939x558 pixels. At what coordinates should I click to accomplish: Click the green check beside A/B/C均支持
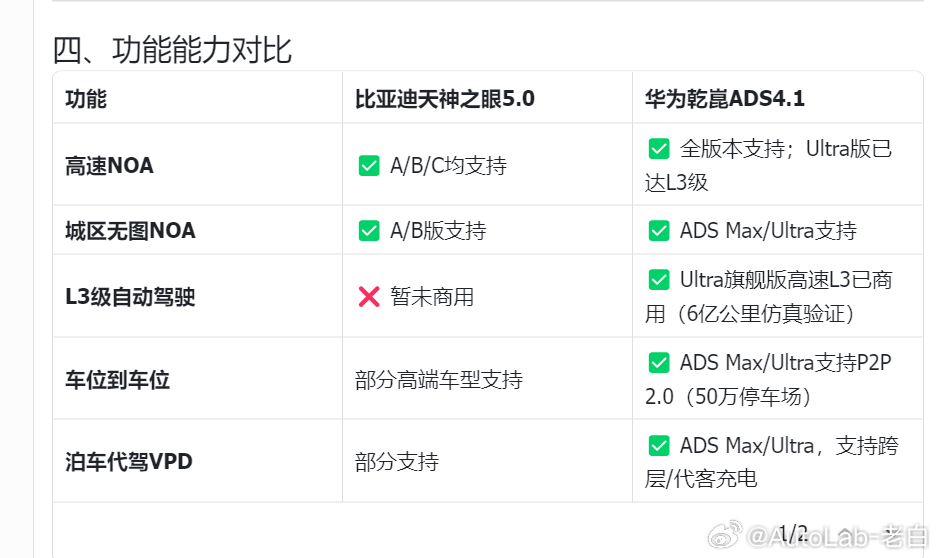click(368, 166)
